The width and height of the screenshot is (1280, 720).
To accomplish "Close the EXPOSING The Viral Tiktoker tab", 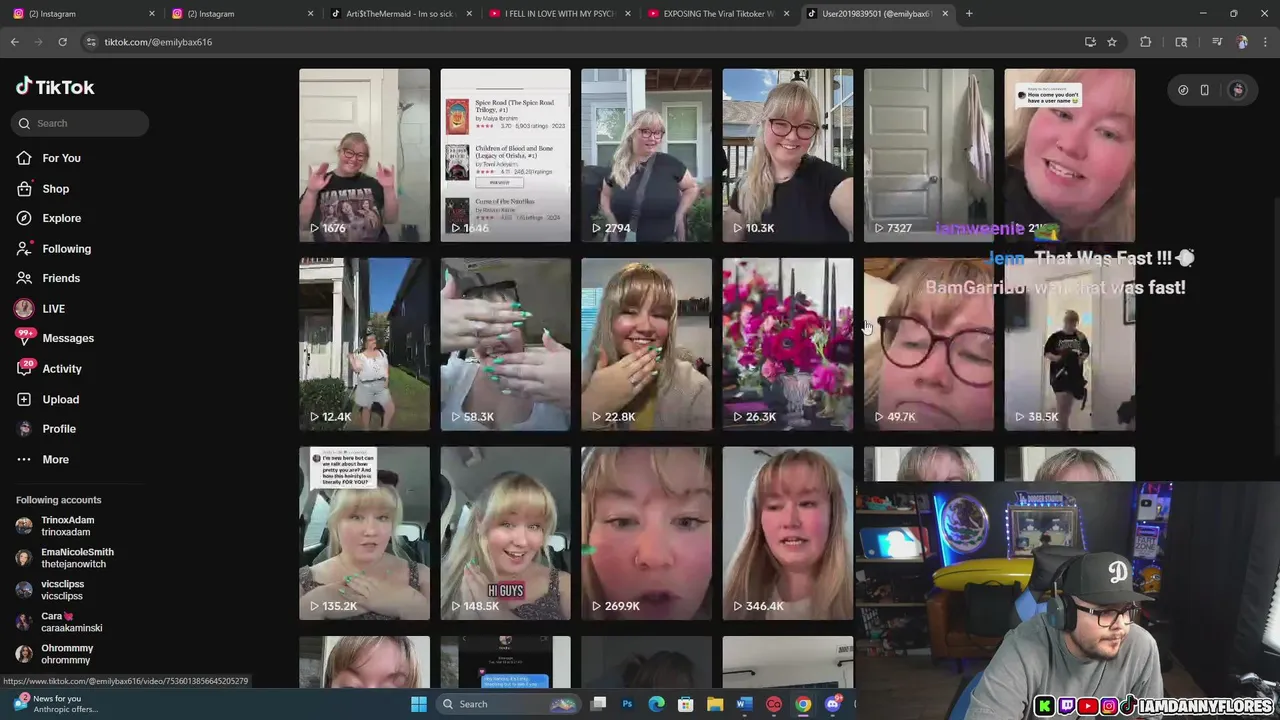I will [x=787, y=14].
